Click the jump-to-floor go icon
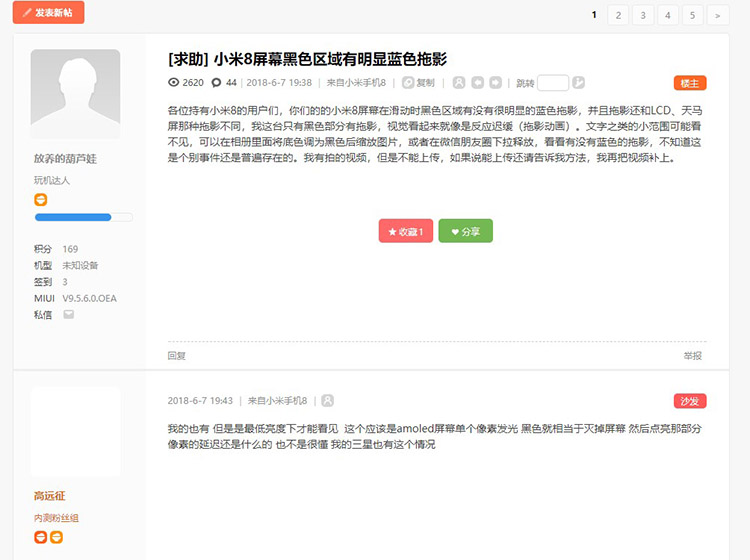 [578, 82]
